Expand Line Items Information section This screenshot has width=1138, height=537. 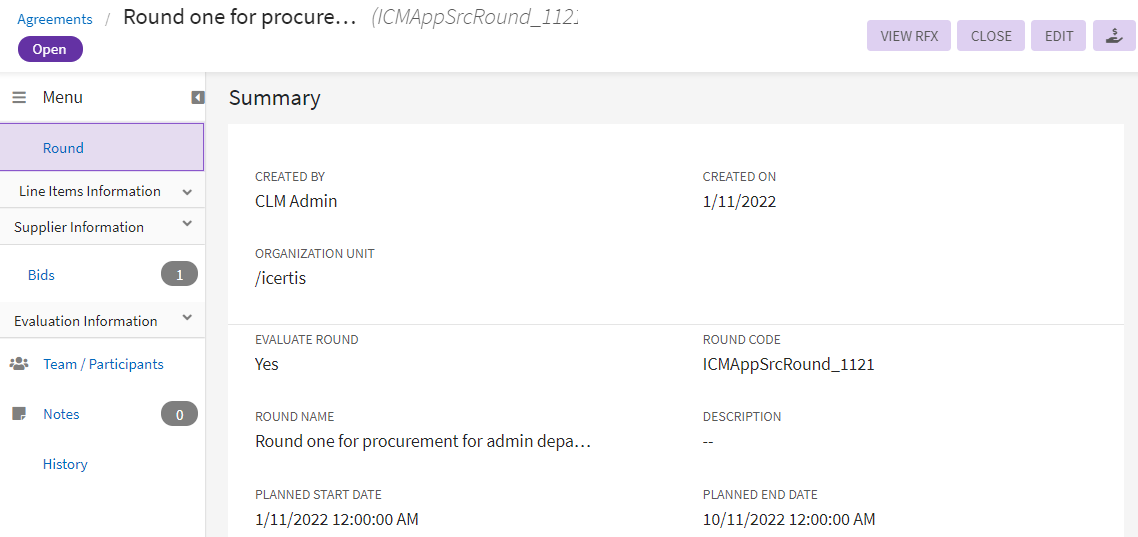pos(187,191)
